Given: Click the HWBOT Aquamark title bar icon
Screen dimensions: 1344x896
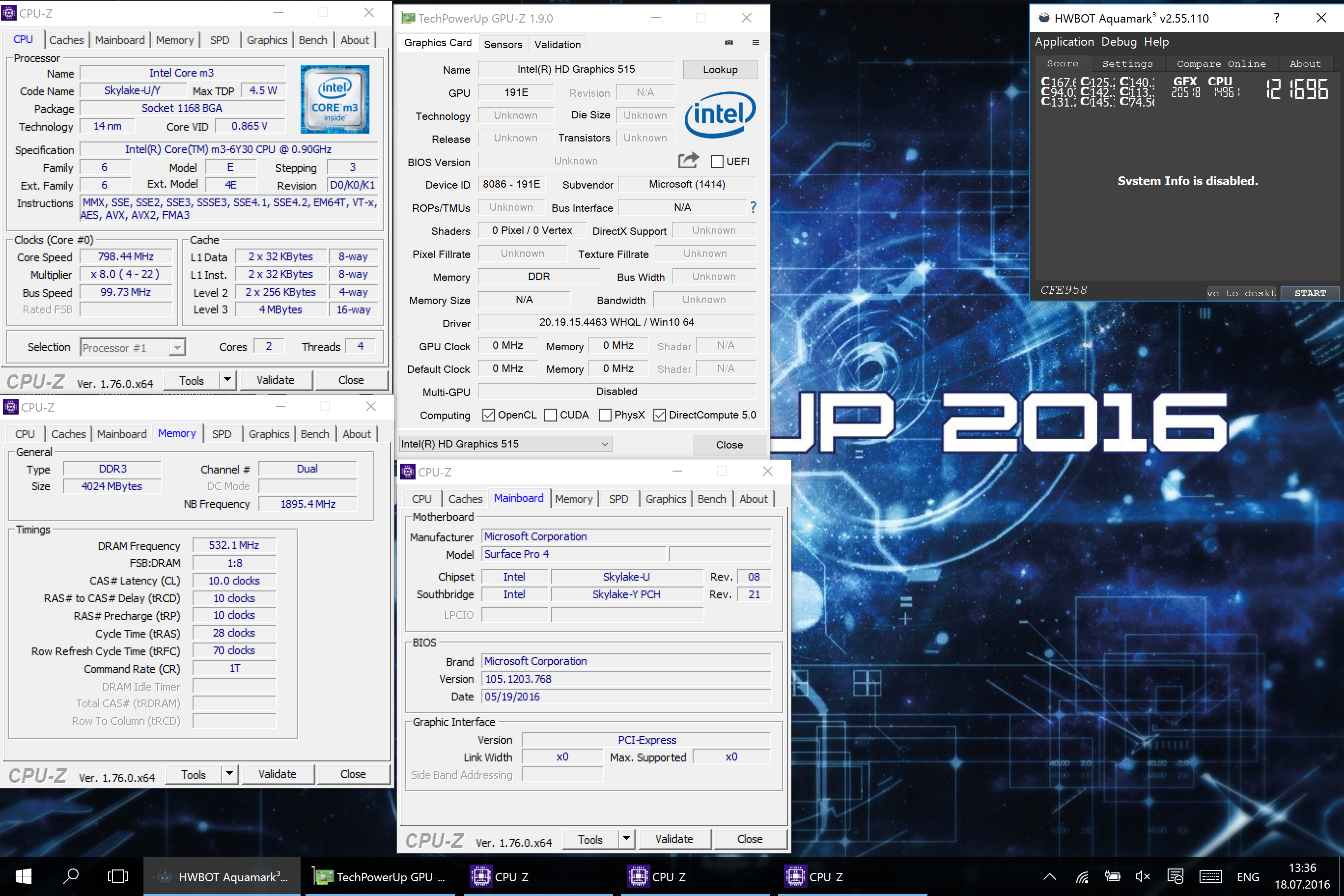Looking at the screenshot, I should (x=1044, y=18).
